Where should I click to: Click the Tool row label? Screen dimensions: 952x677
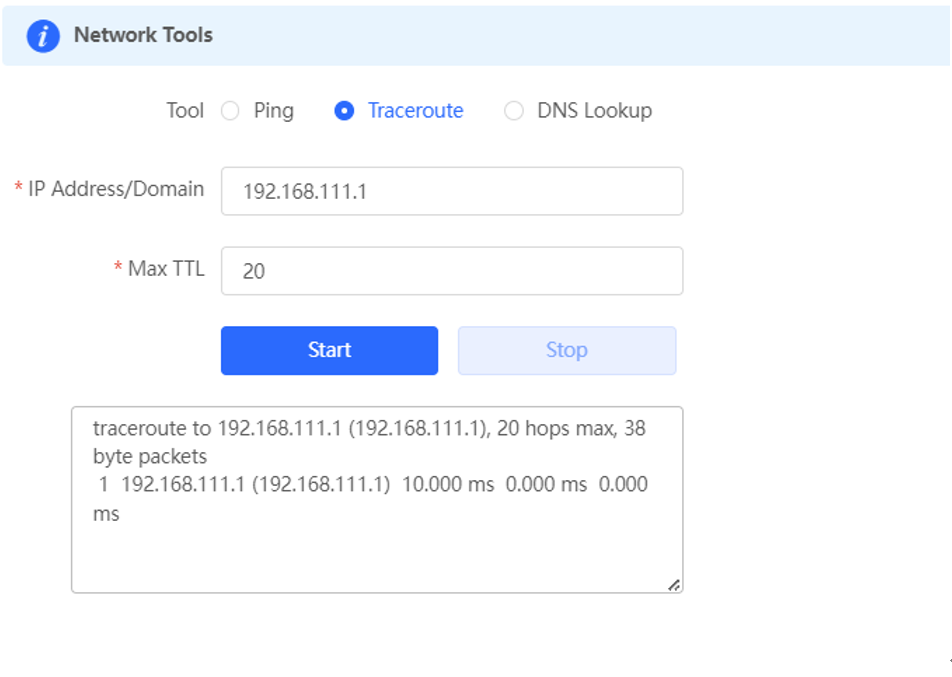pos(185,111)
